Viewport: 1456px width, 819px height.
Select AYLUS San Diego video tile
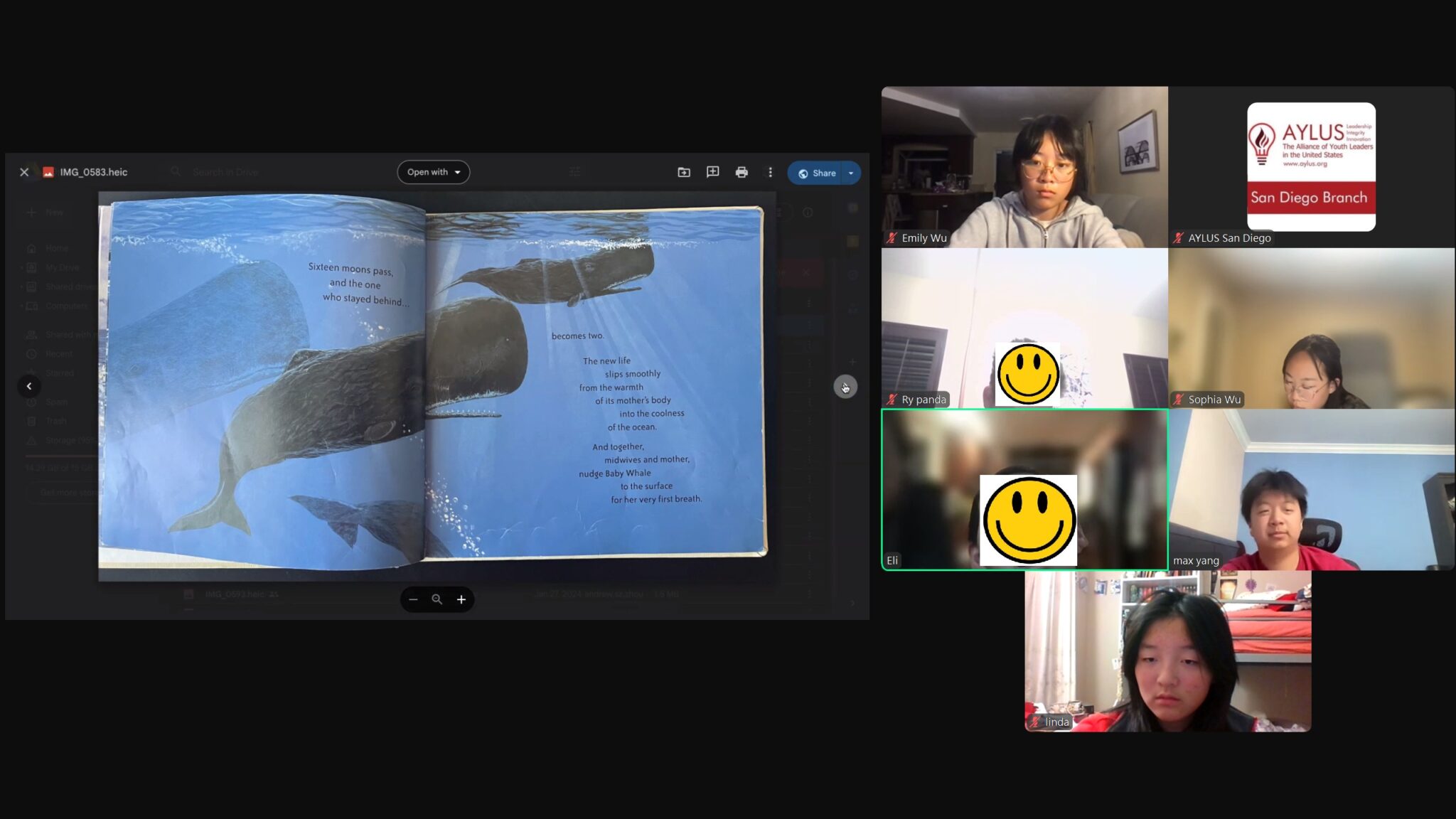1311,167
